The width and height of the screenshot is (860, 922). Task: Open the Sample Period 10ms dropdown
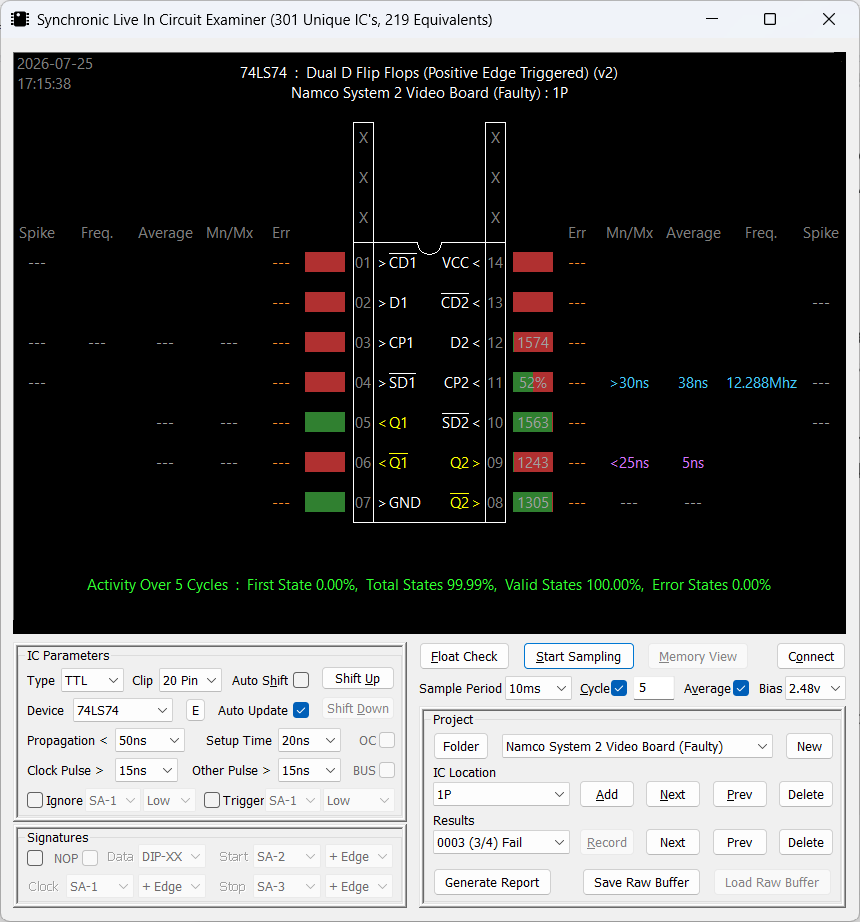538,688
